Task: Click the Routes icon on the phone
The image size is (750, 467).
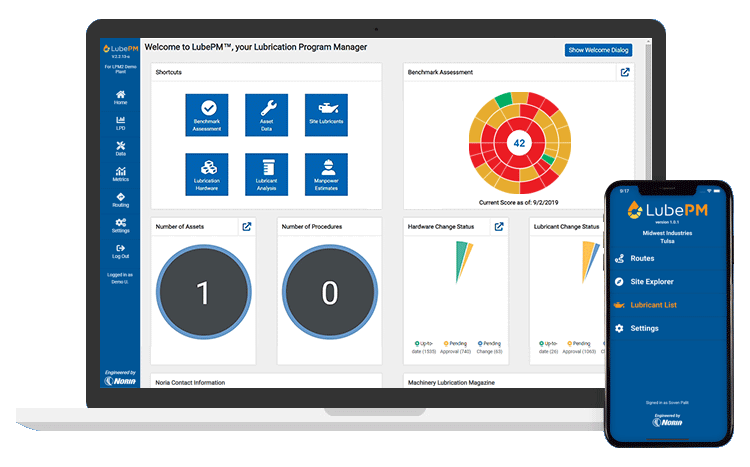Action: [619, 258]
